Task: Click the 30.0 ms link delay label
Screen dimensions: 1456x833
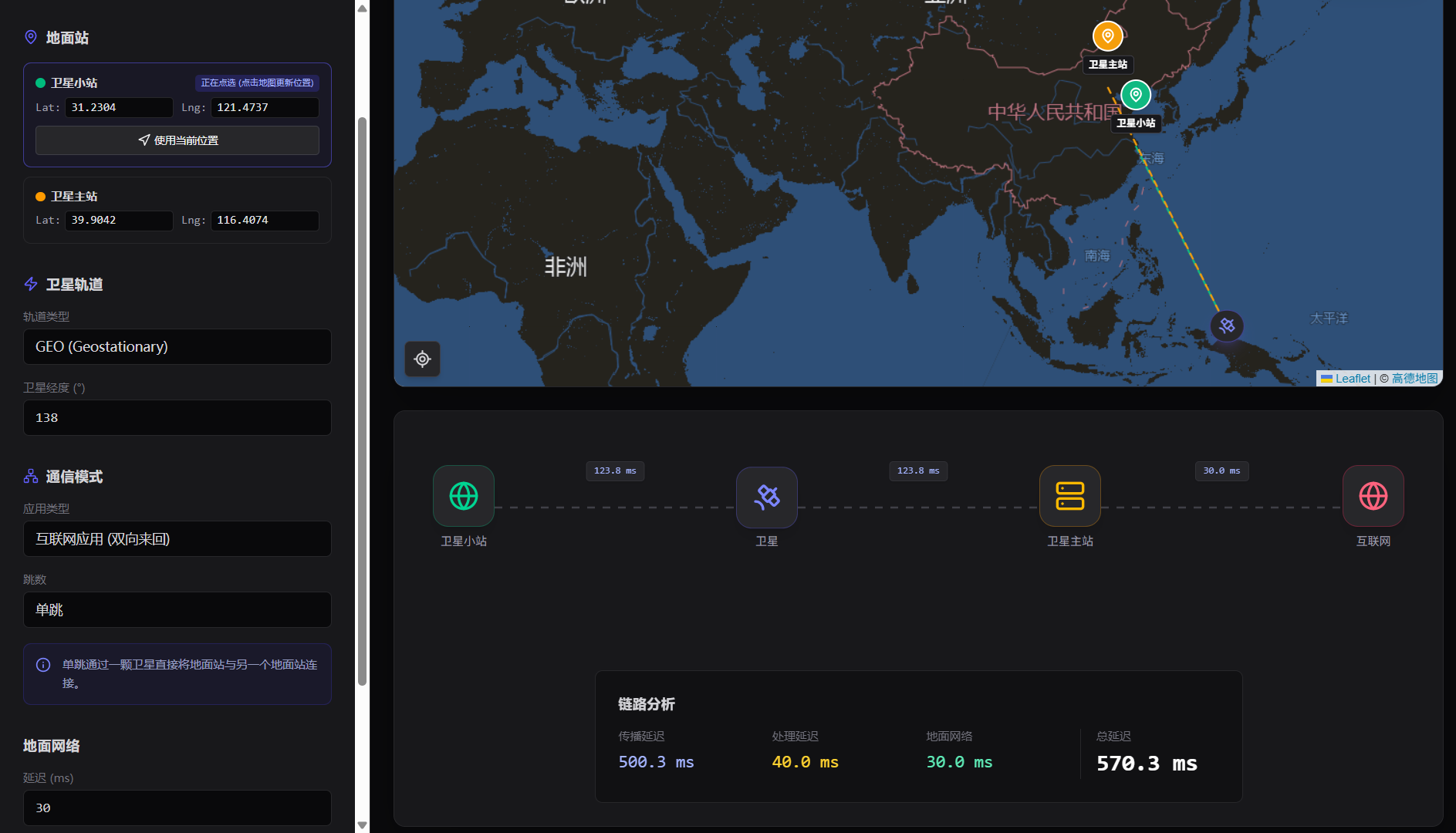Action: (x=1221, y=471)
